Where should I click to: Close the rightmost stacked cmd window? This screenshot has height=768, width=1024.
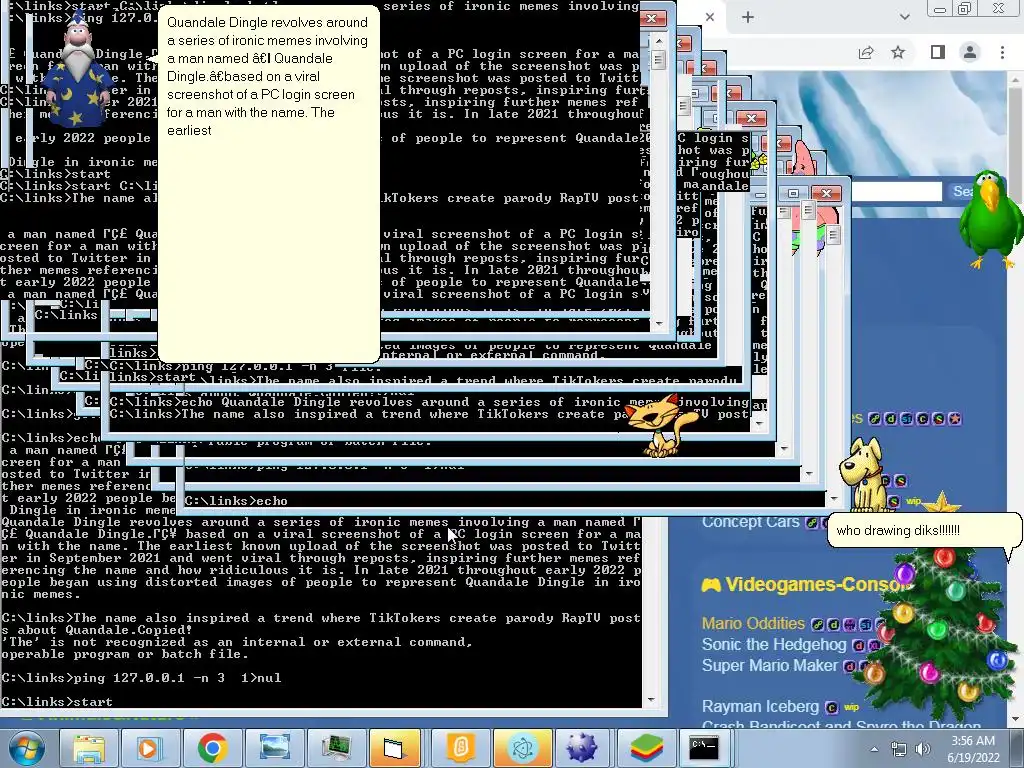tap(826, 193)
